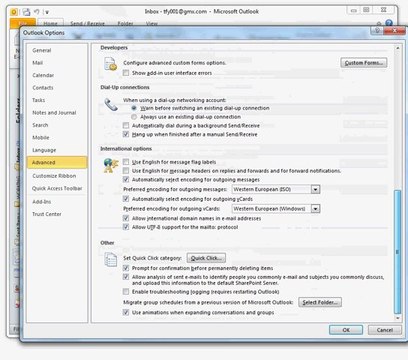408x360 pixels.
Task: Select the Advanced category
Action: pos(57,162)
